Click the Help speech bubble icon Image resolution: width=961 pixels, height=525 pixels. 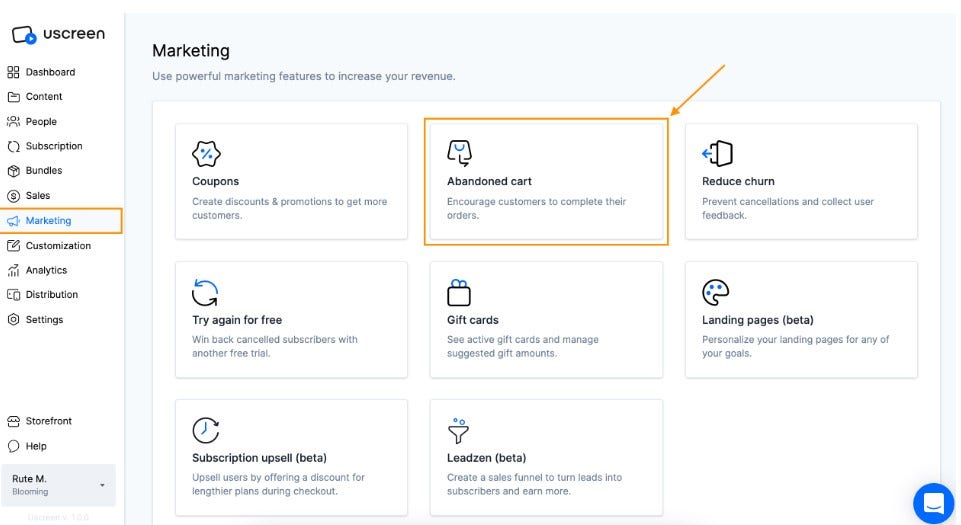click(13, 446)
